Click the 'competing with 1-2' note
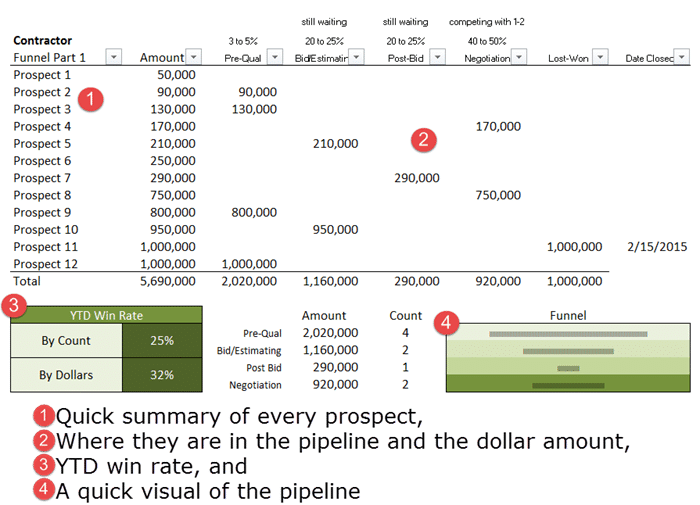 click(x=487, y=21)
